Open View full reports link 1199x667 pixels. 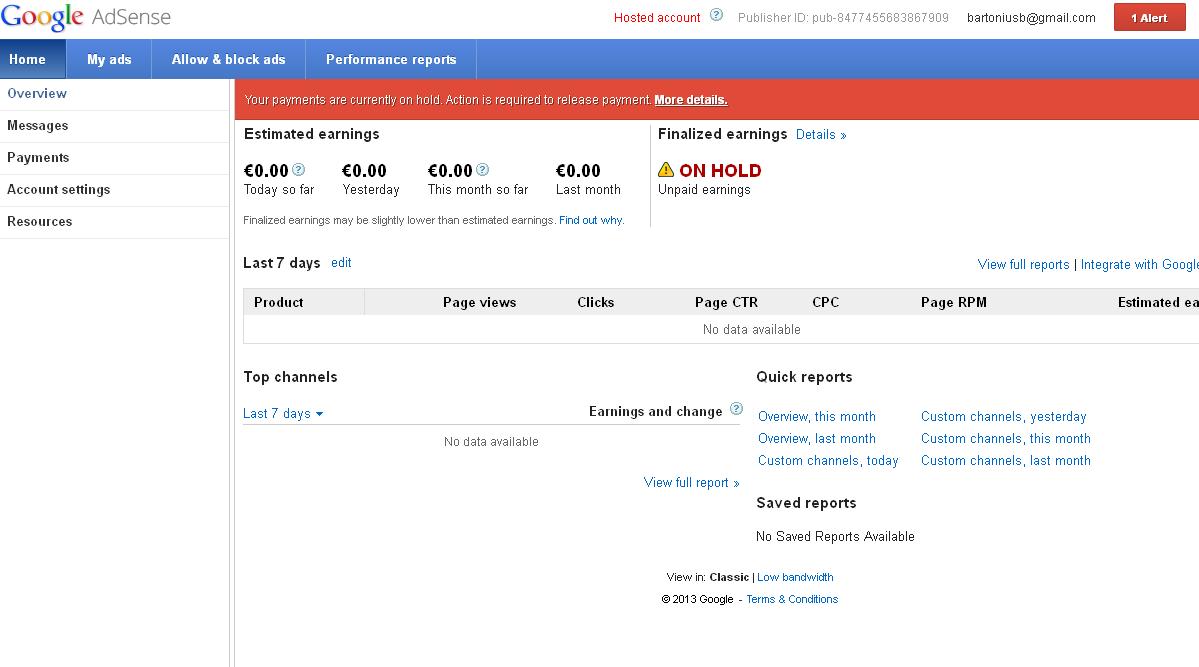1023,264
